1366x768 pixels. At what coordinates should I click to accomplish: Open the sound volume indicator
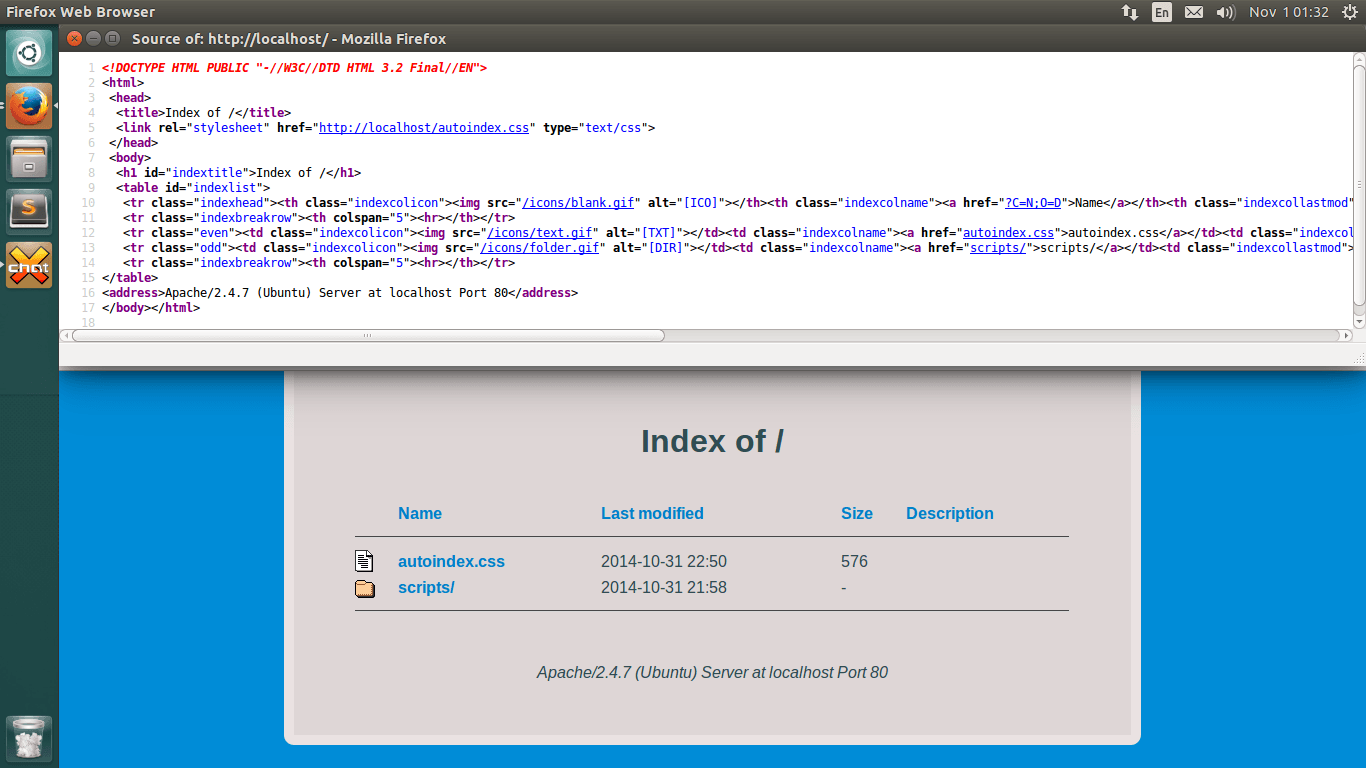1225,12
